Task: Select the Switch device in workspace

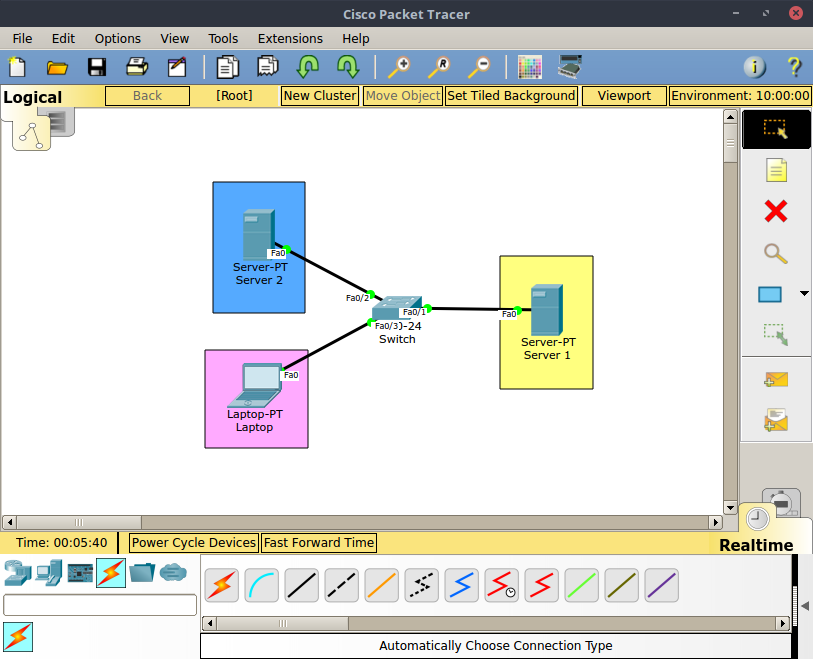Action: pos(397,308)
